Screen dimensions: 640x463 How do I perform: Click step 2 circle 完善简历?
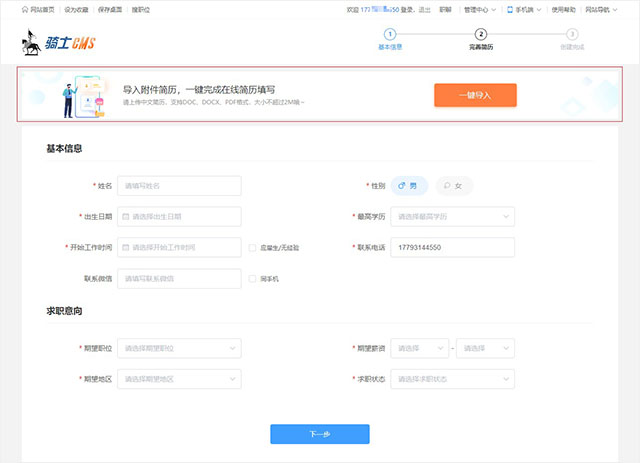click(481, 34)
